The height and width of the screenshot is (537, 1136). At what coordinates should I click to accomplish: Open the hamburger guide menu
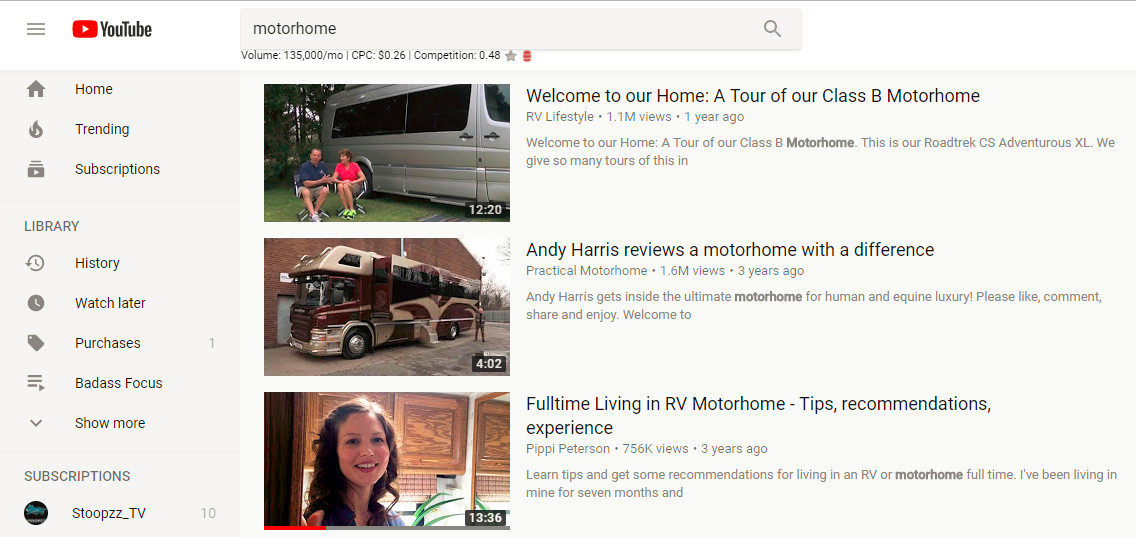pos(36,29)
